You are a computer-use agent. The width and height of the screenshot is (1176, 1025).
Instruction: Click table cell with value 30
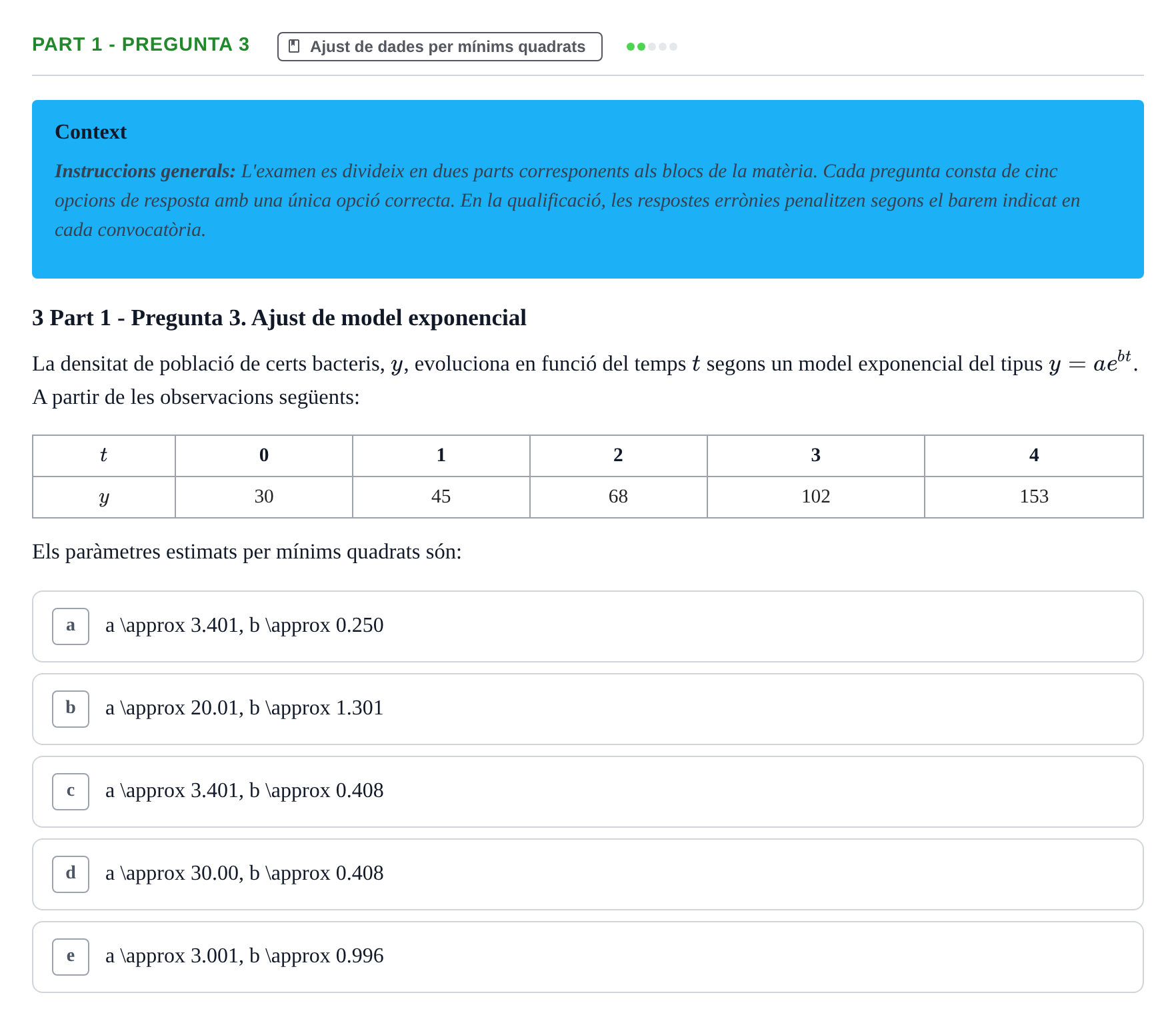(264, 497)
